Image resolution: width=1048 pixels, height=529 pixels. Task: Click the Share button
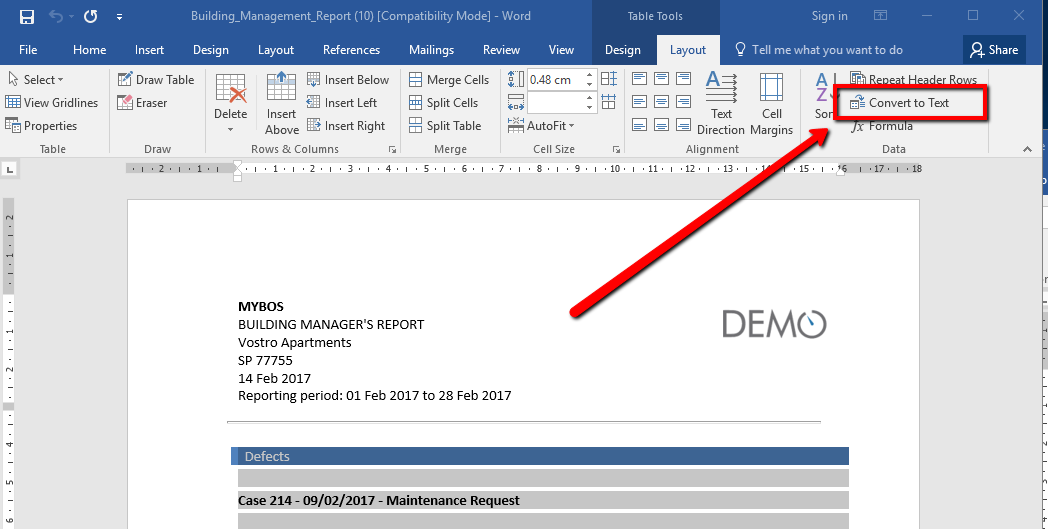click(x=995, y=49)
